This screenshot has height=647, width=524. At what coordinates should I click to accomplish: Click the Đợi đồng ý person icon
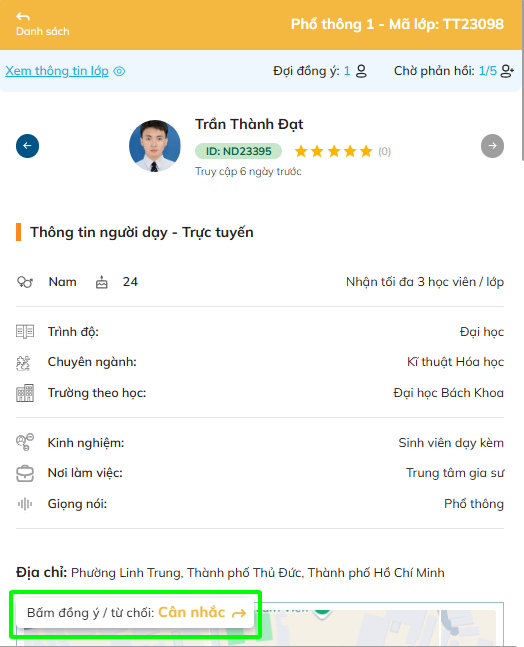tap(361, 71)
